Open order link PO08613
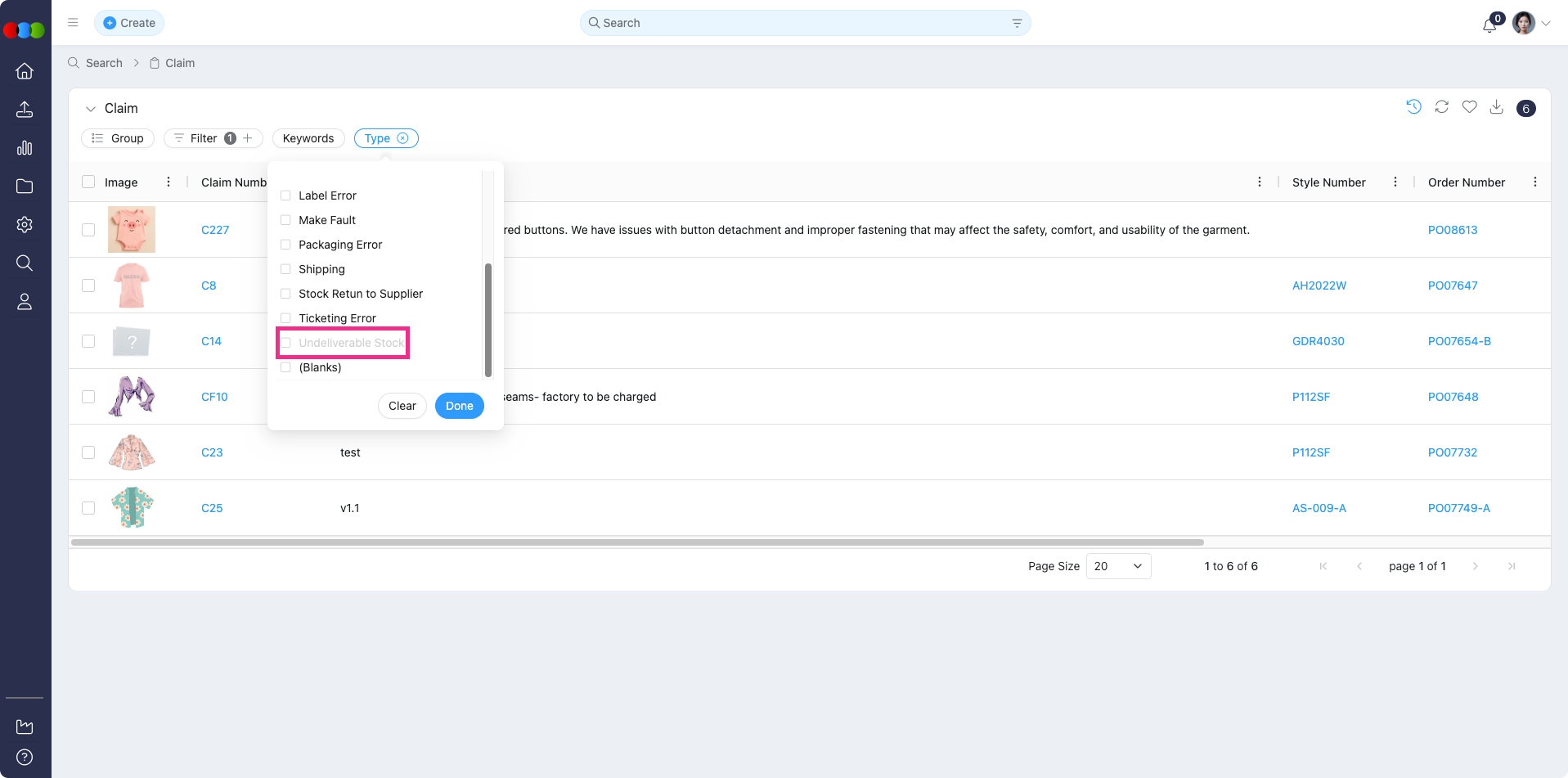This screenshot has height=778, width=1568. (1452, 230)
